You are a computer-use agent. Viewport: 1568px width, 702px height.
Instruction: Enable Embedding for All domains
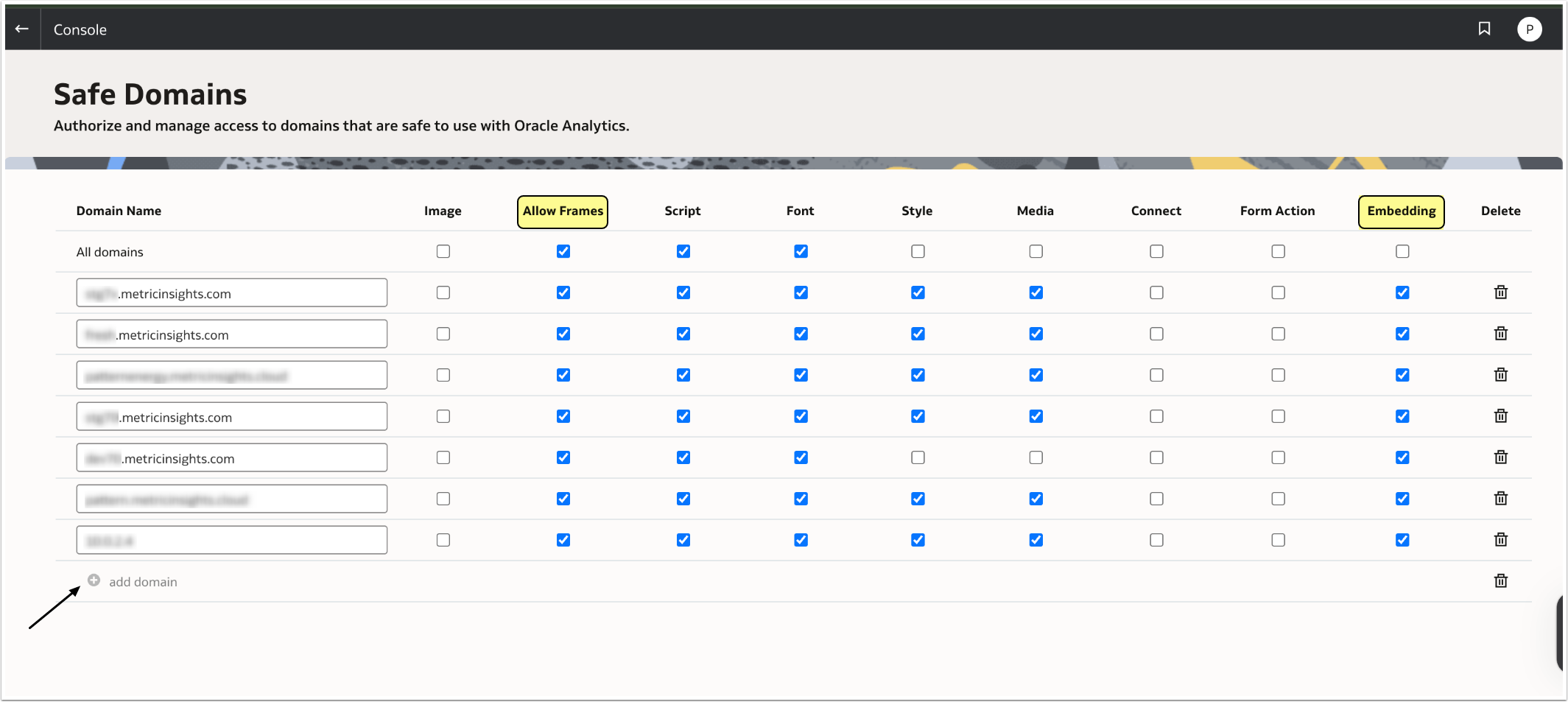pyautogui.click(x=1402, y=251)
